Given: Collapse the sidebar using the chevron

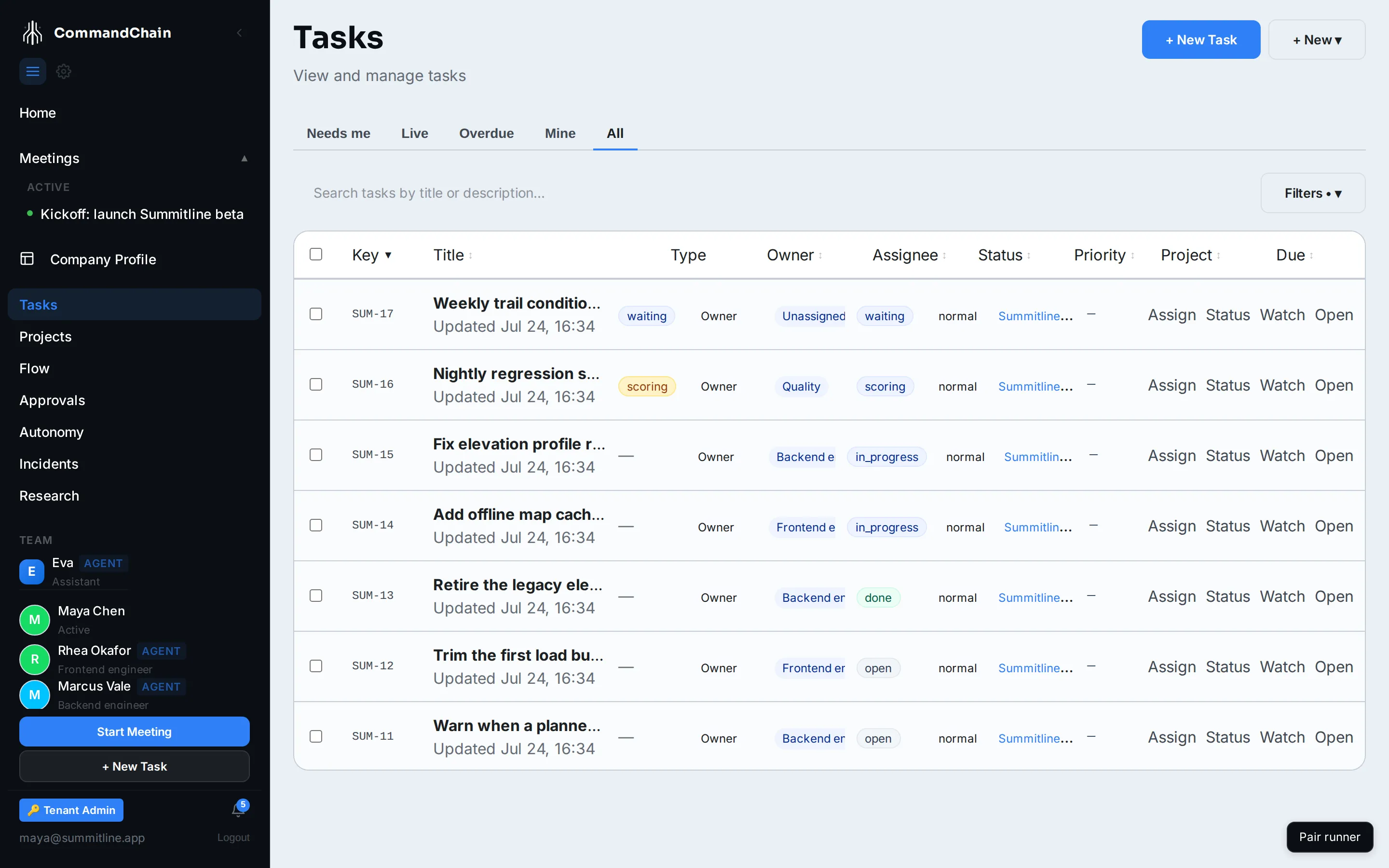Looking at the screenshot, I should (x=239, y=33).
